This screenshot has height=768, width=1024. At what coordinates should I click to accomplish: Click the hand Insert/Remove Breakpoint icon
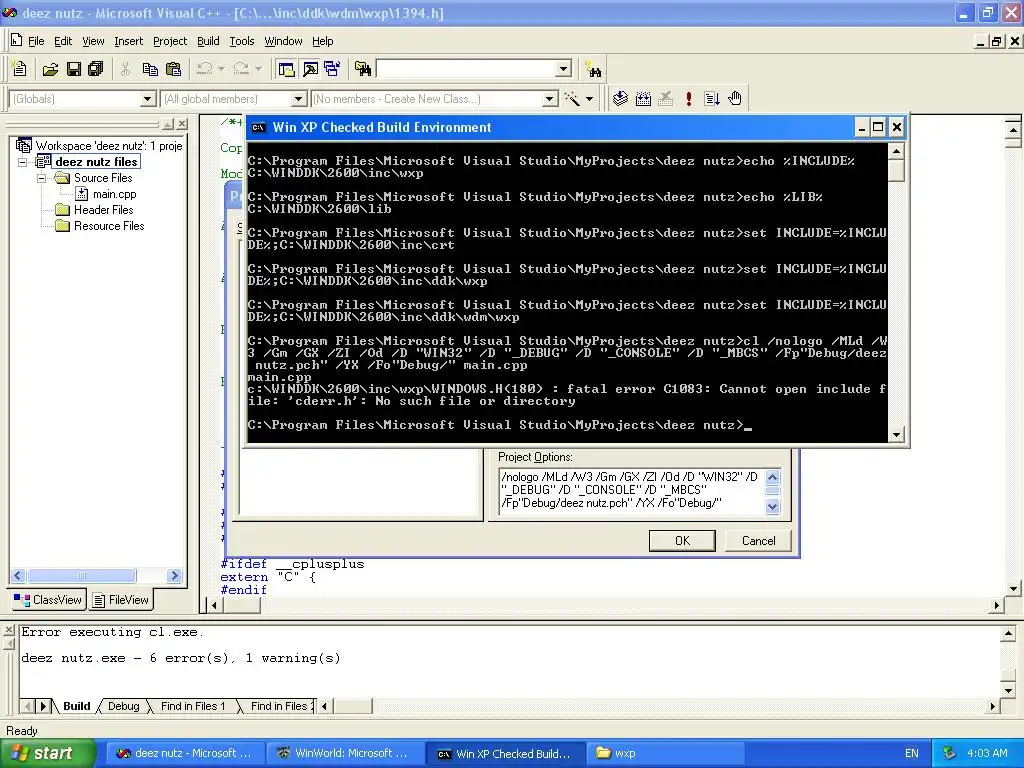(735, 99)
